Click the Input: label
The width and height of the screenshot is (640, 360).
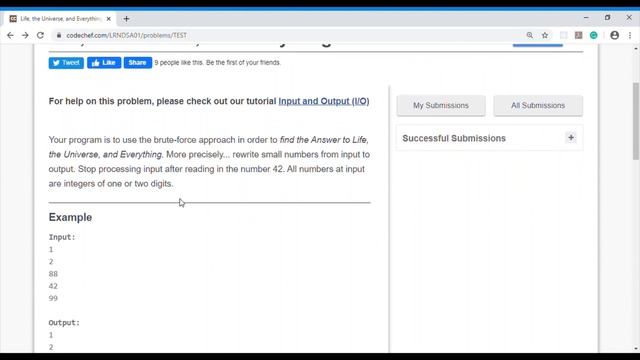pos(62,237)
